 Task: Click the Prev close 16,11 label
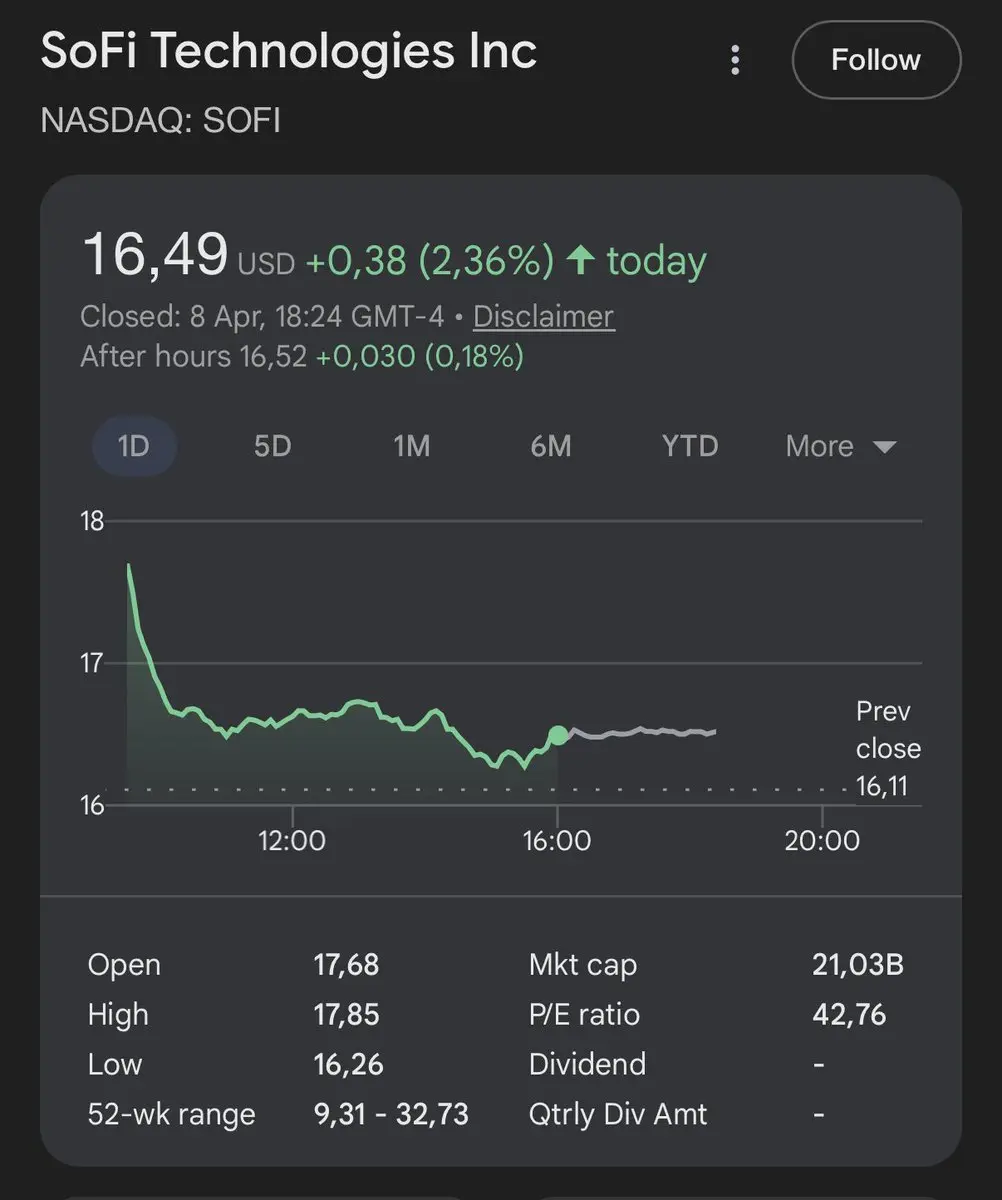(x=887, y=749)
